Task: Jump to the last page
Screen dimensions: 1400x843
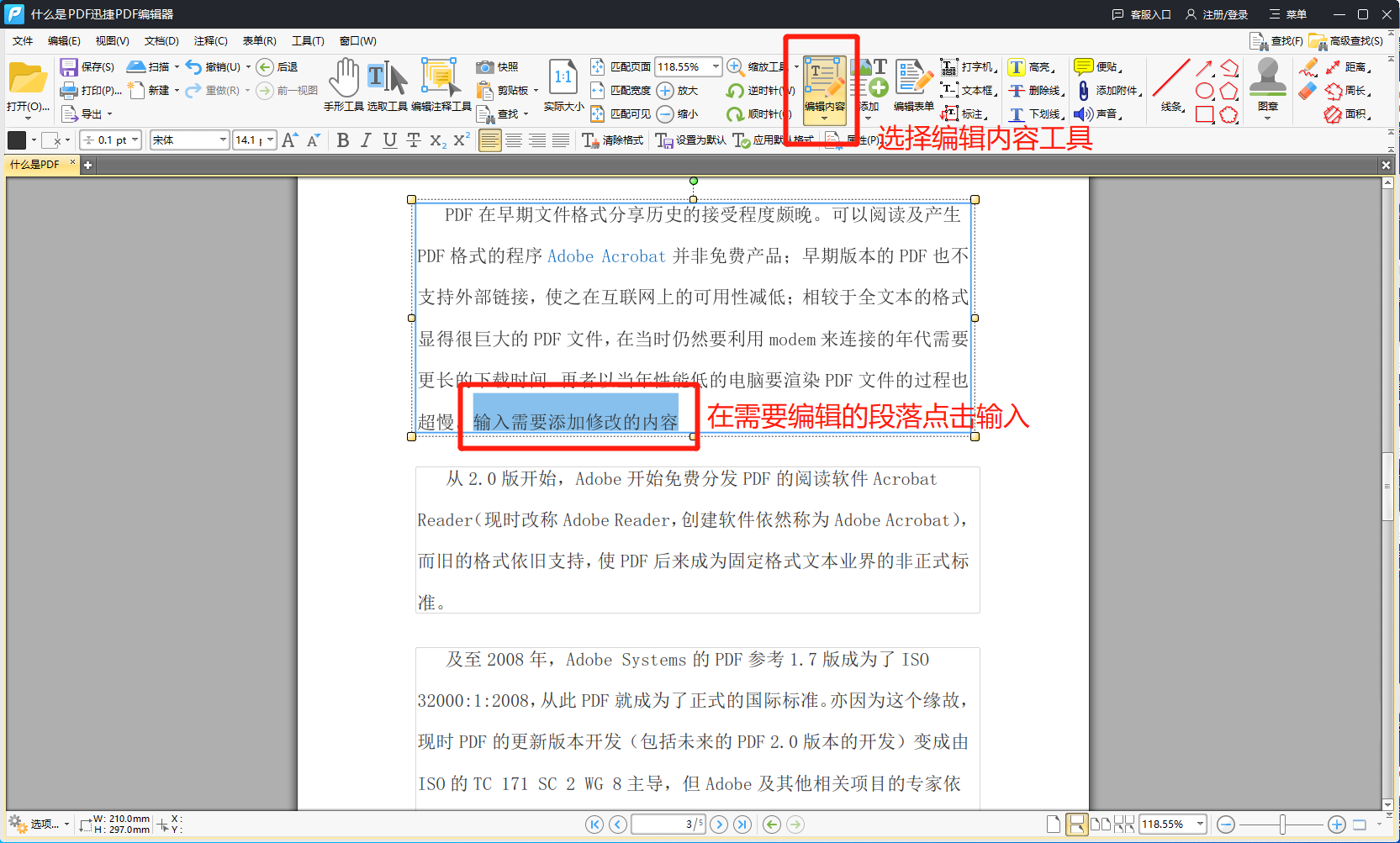Action: pyautogui.click(x=743, y=825)
